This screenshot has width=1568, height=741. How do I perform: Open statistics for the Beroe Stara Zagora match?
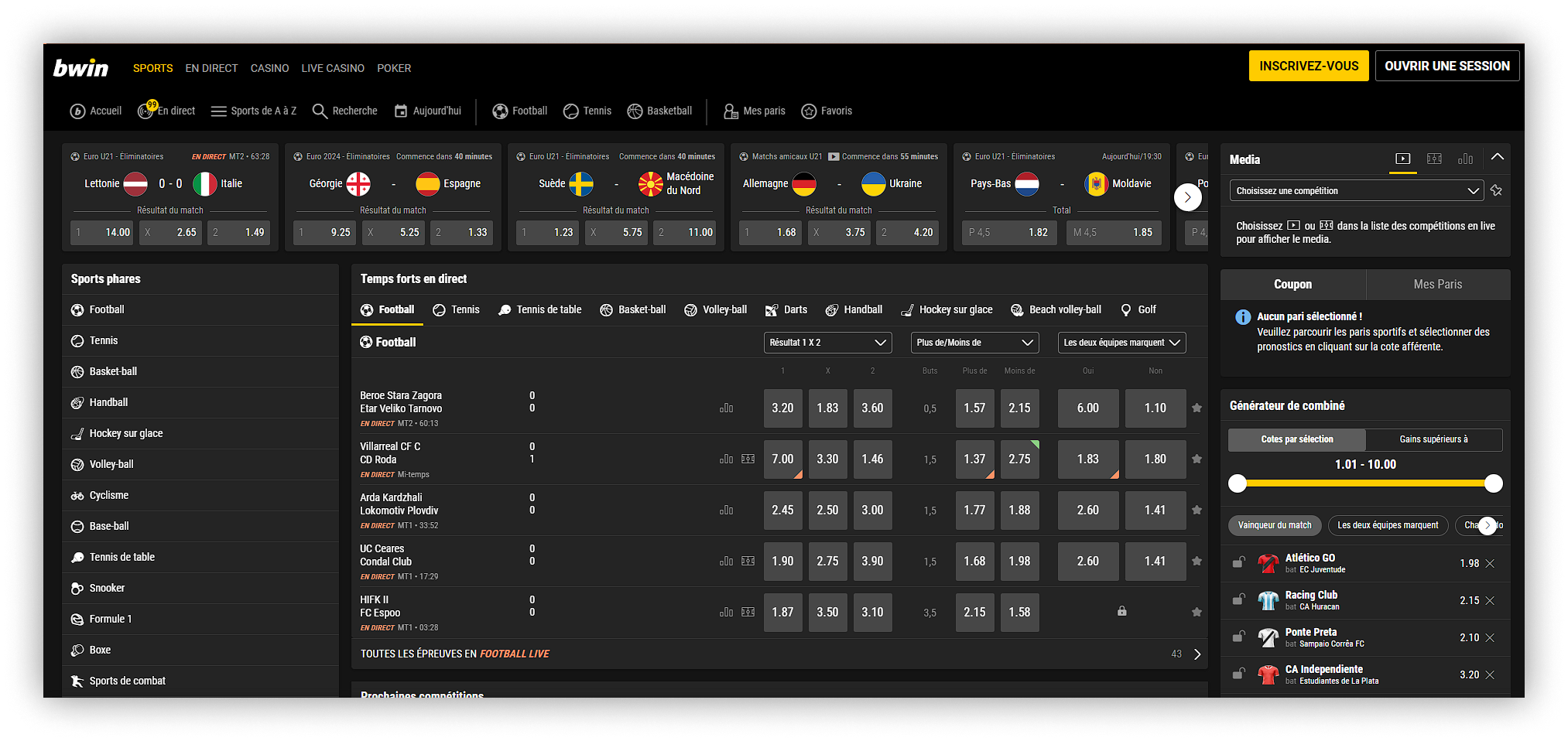[x=726, y=408]
